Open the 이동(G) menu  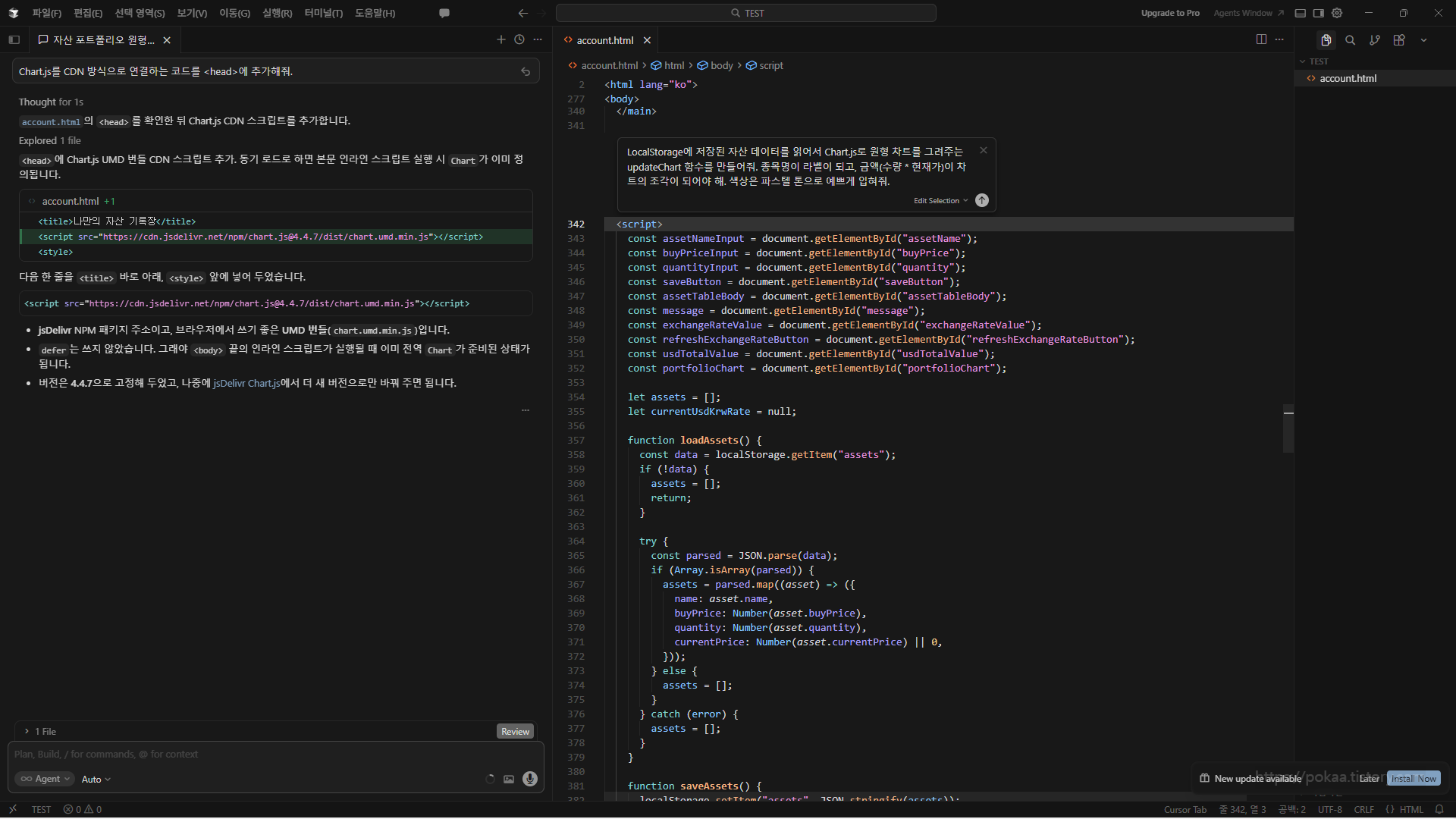point(234,13)
